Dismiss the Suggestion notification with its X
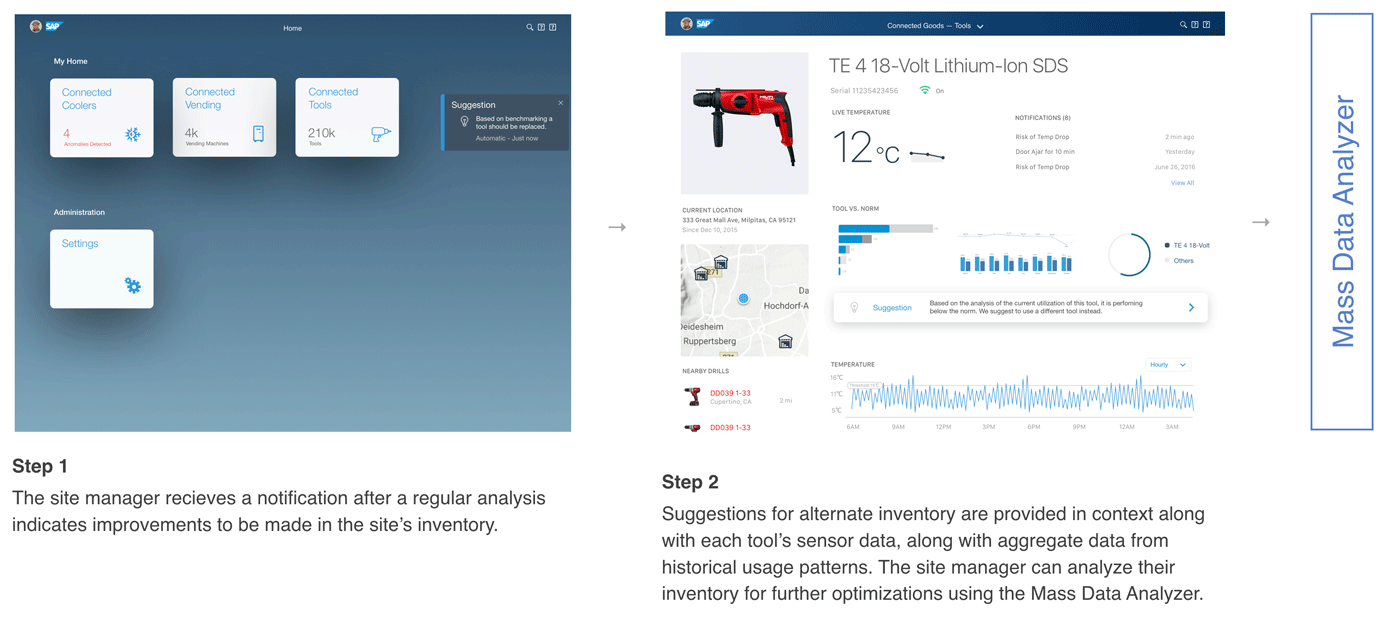This screenshot has height=634, width=1400. (561, 103)
